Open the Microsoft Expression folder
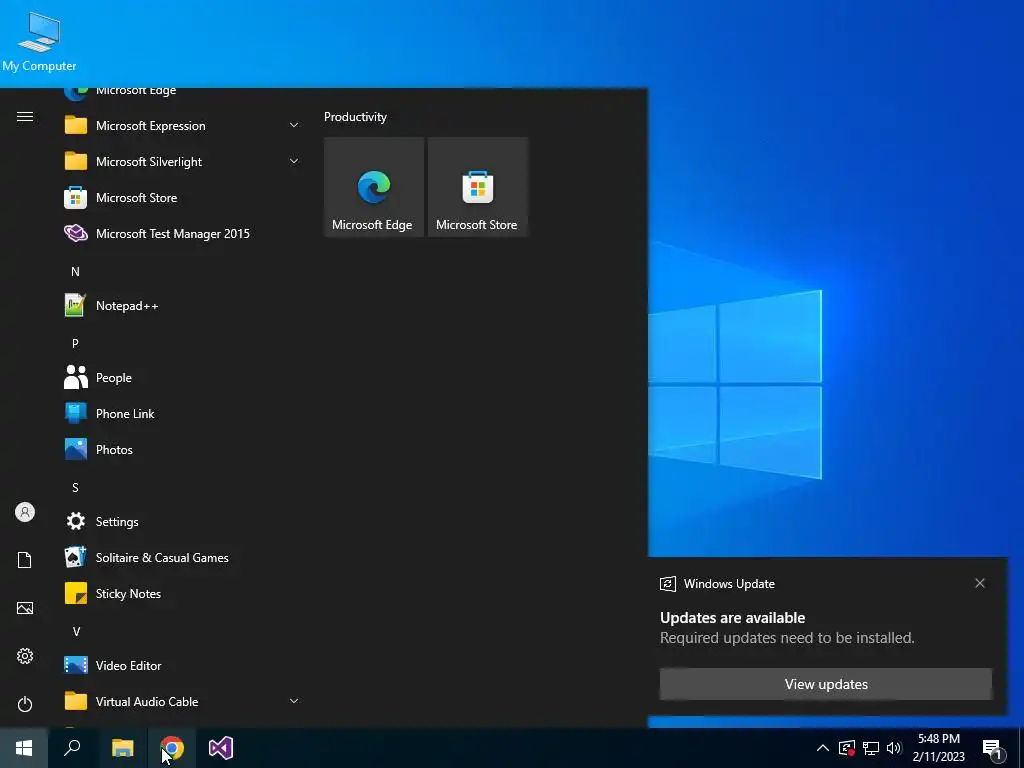Image resolution: width=1024 pixels, height=768 pixels. (182, 125)
